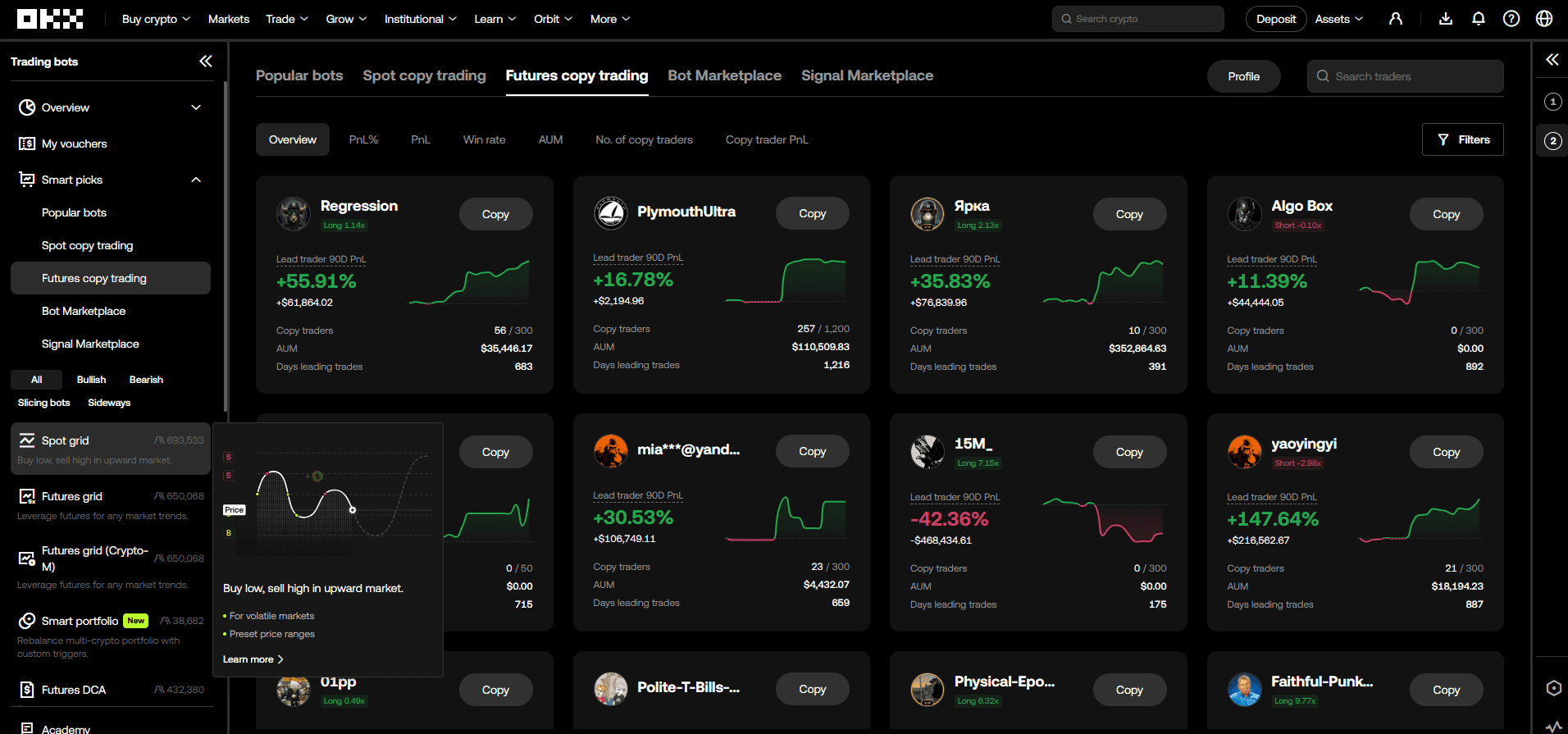Switch to Signal Marketplace tab
Image resolution: width=1568 pixels, height=734 pixels.
point(867,75)
